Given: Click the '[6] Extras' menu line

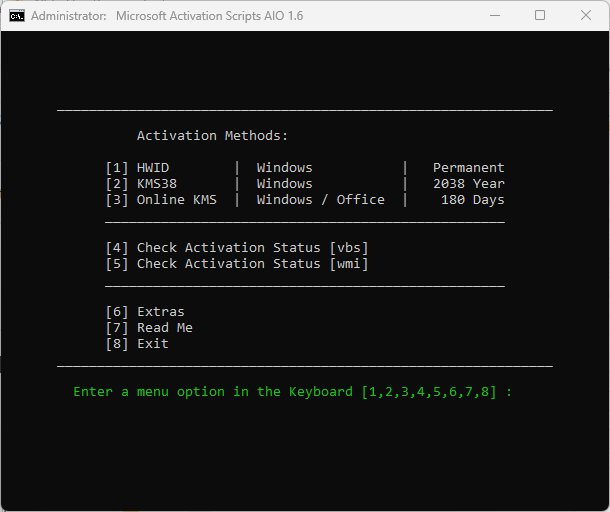Looking at the screenshot, I should pos(145,312).
